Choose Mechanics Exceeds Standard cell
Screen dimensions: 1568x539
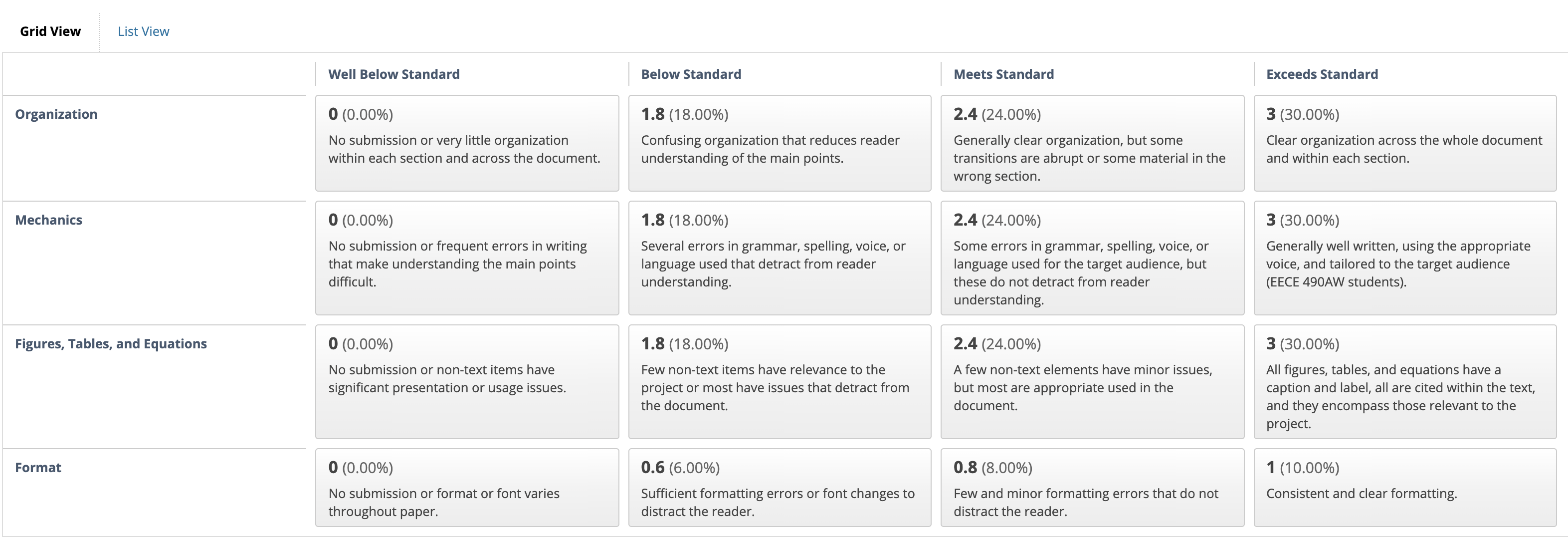(x=1405, y=258)
